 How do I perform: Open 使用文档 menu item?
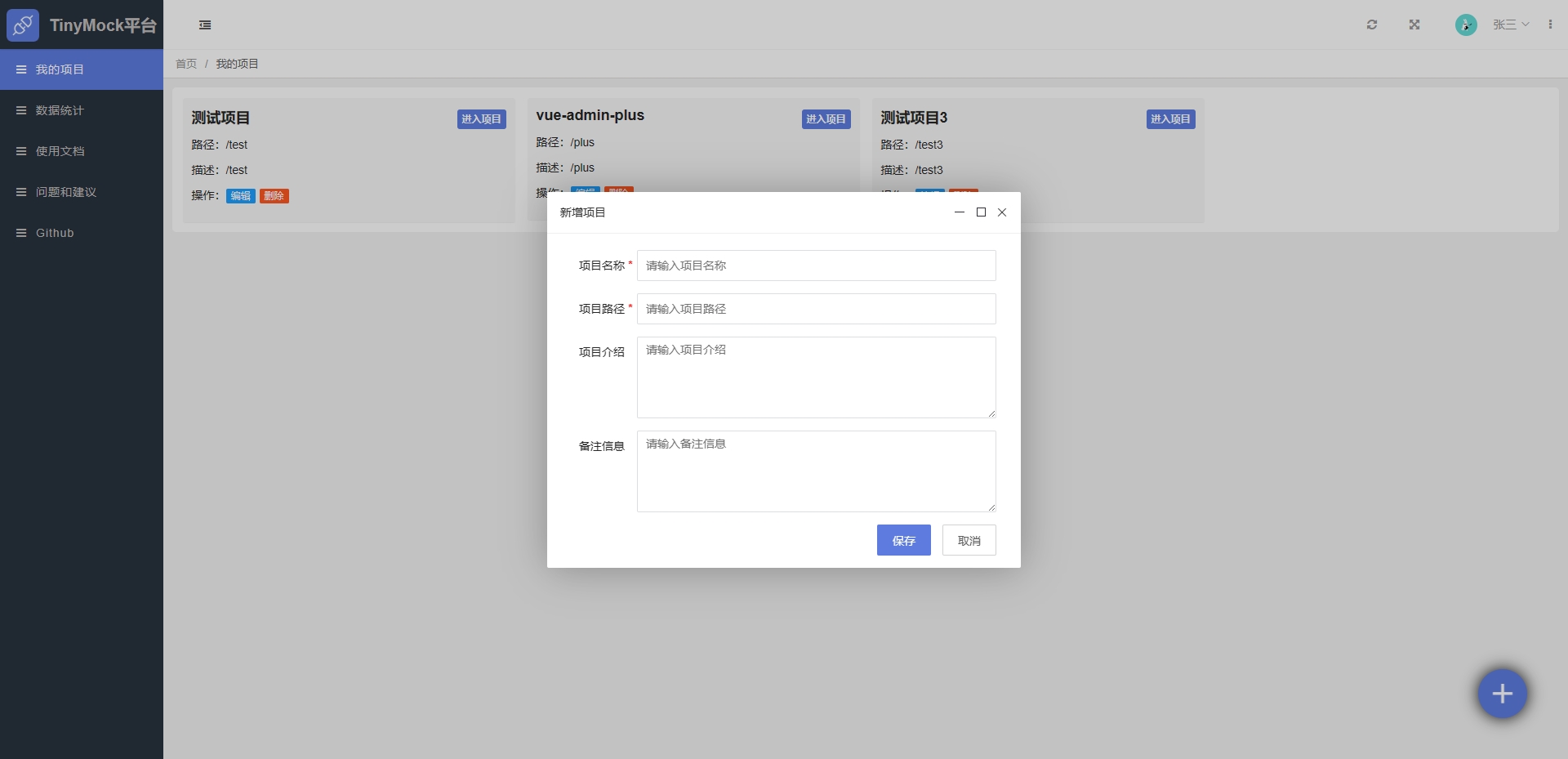coord(82,151)
